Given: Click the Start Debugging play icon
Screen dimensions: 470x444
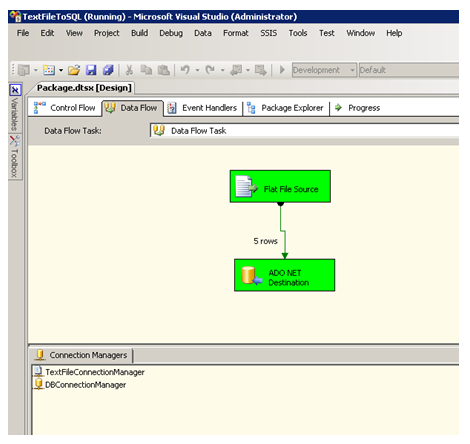Looking at the screenshot, I should 282,70.
